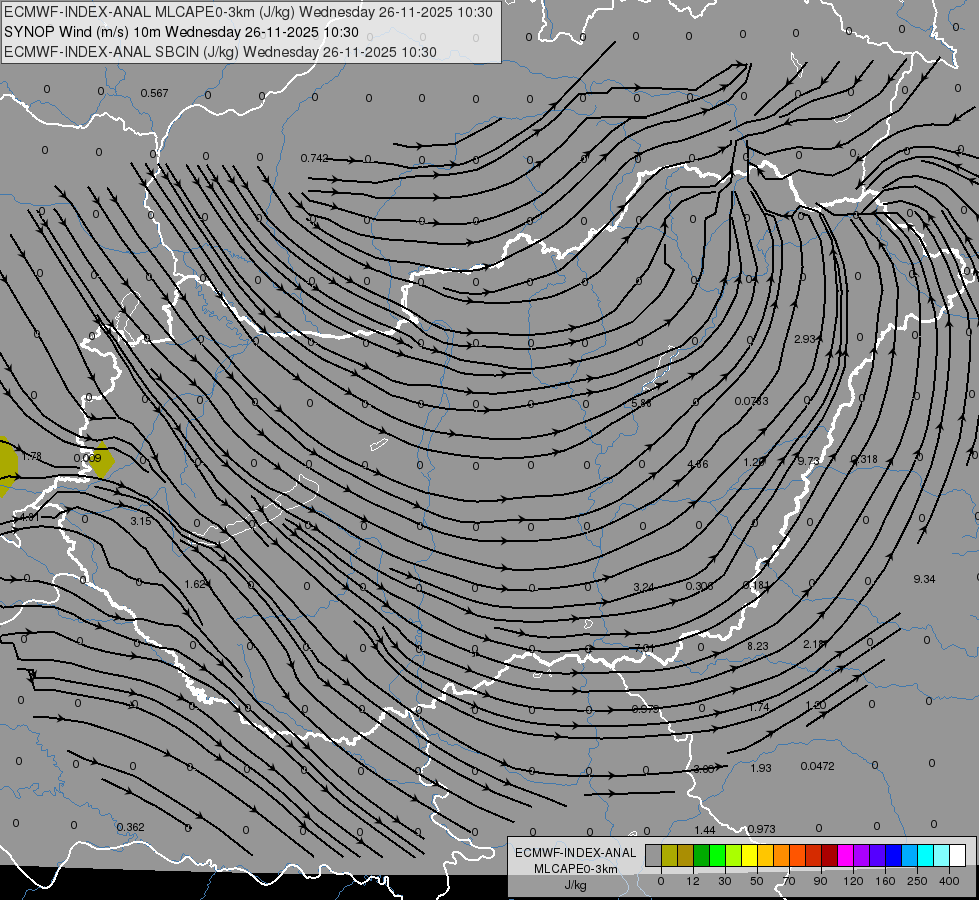Click the map value 8.23
This screenshot has height=900, width=979.
pyautogui.click(x=757, y=646)
